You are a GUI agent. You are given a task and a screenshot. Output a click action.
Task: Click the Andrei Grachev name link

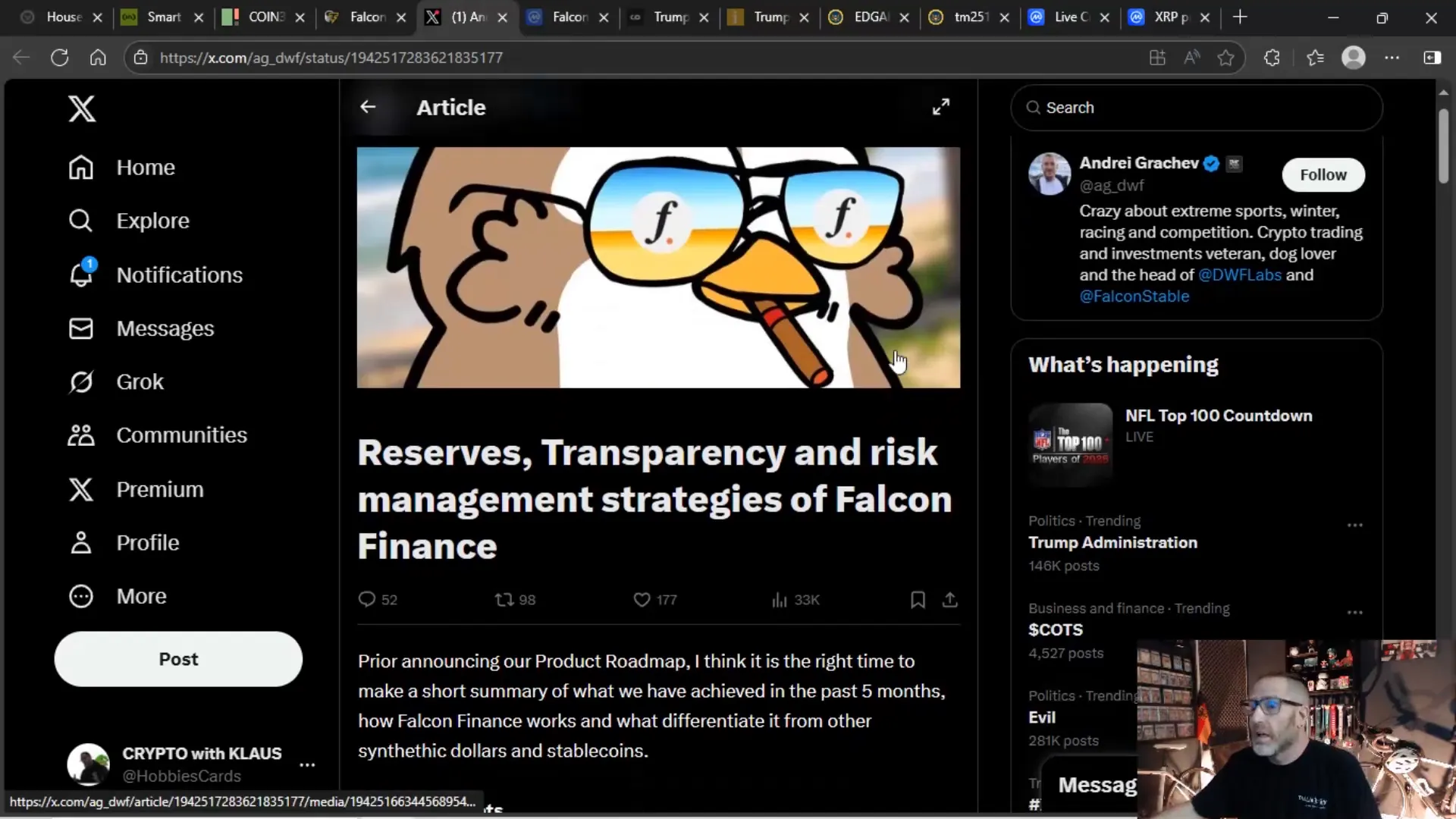click(1139, 163)
